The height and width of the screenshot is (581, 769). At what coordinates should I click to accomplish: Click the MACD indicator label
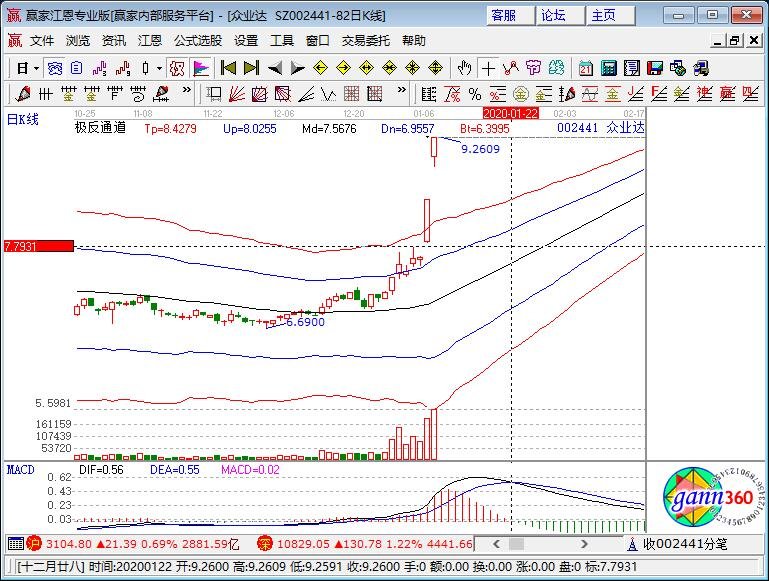click(21, 470)
